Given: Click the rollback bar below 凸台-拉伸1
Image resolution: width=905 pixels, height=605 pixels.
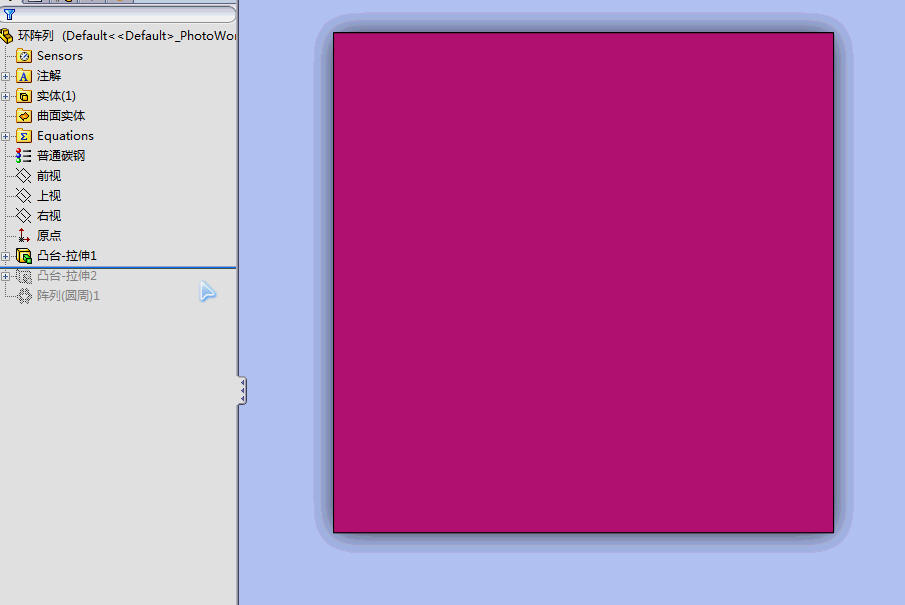Looking at the screenshot, I should 118,267.
